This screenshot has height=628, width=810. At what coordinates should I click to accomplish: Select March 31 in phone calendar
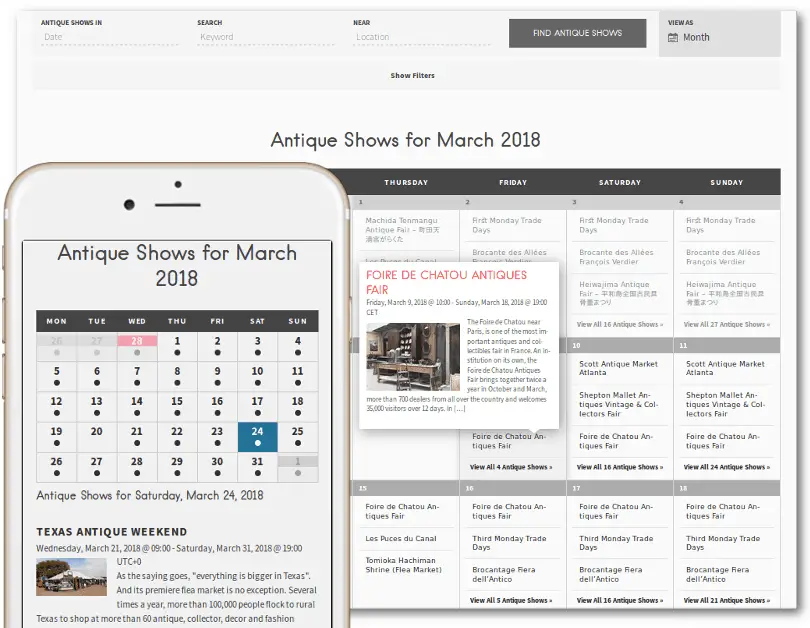tap(257, 466)
